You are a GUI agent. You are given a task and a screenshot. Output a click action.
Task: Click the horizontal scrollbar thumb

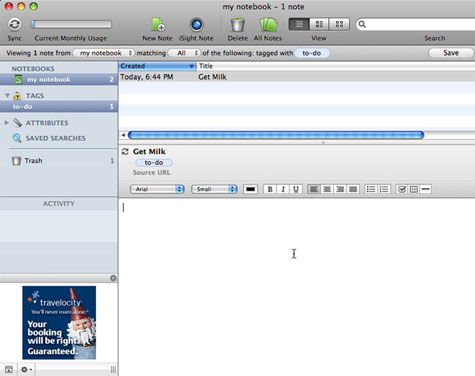(276, 135)
